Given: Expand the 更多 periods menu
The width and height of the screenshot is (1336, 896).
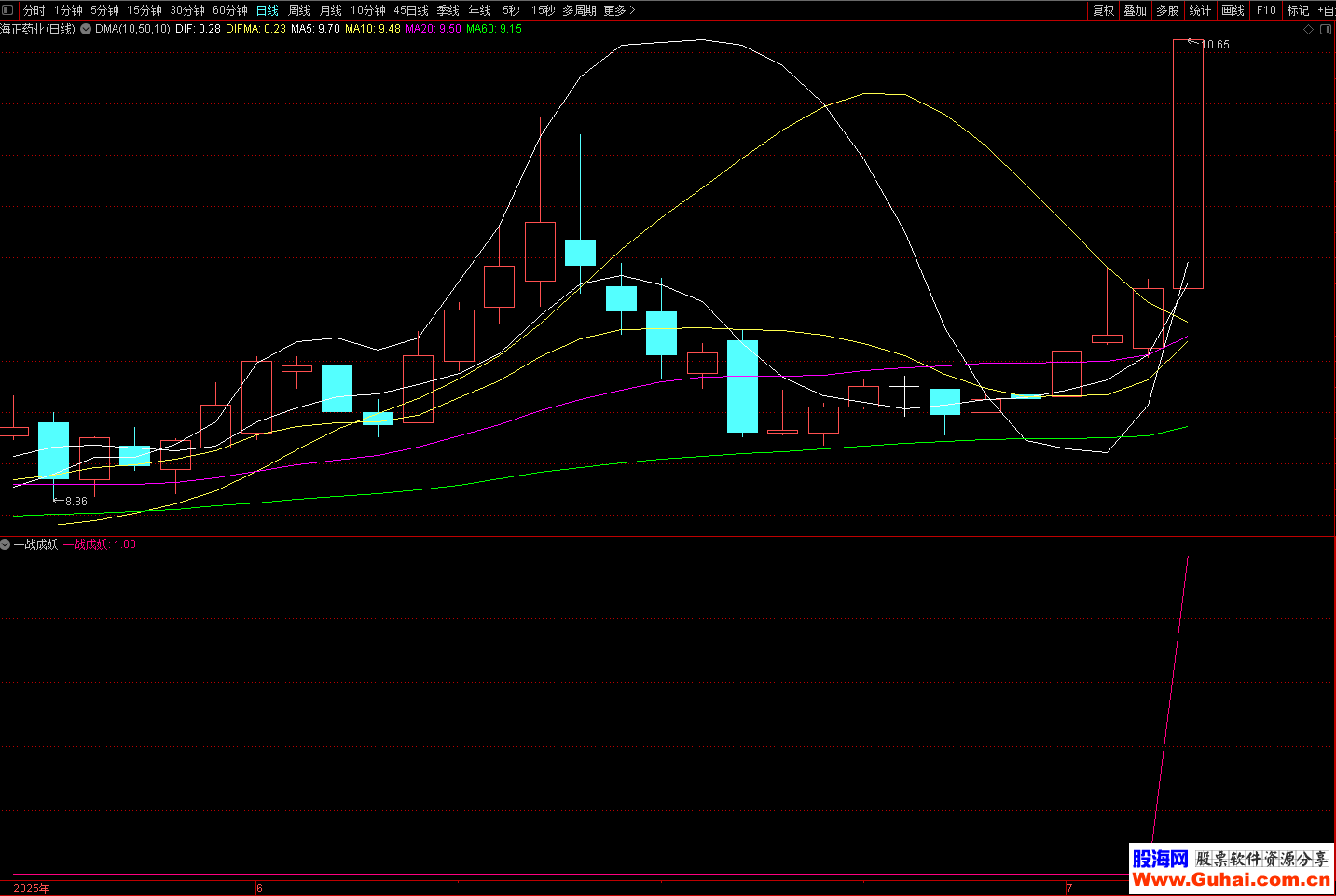Looking at the screenshot, I should (619, 10).
